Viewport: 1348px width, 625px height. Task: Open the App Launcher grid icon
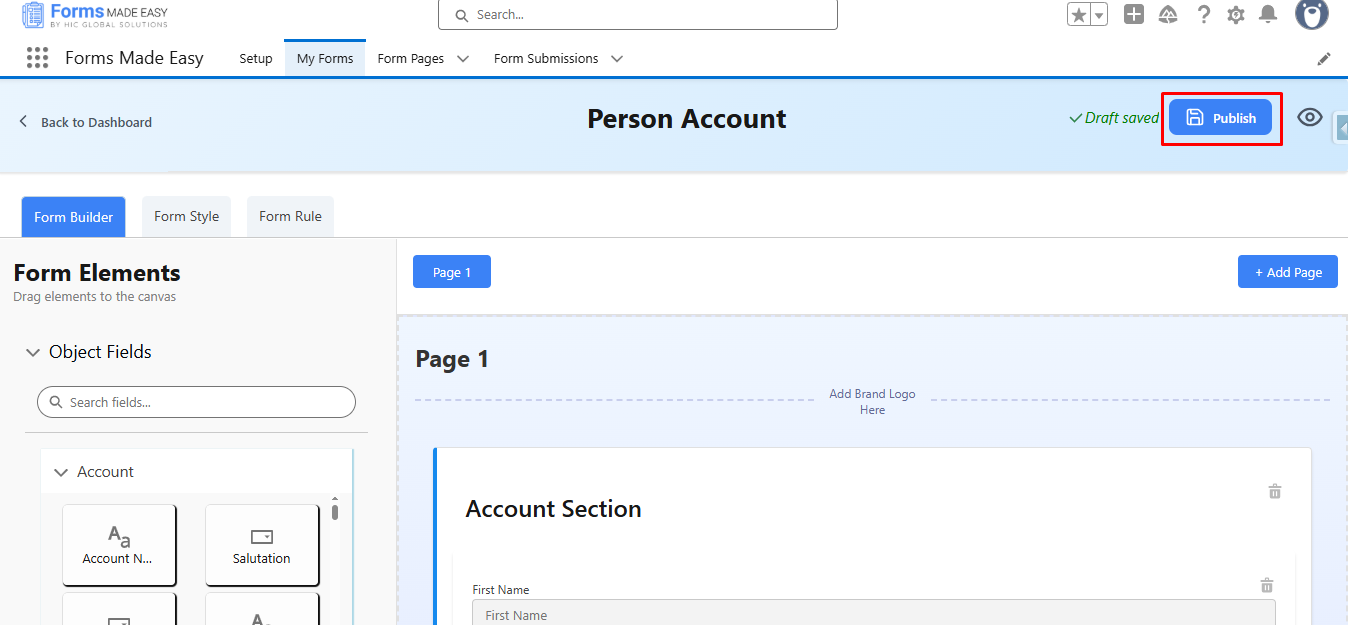point(37,58)
